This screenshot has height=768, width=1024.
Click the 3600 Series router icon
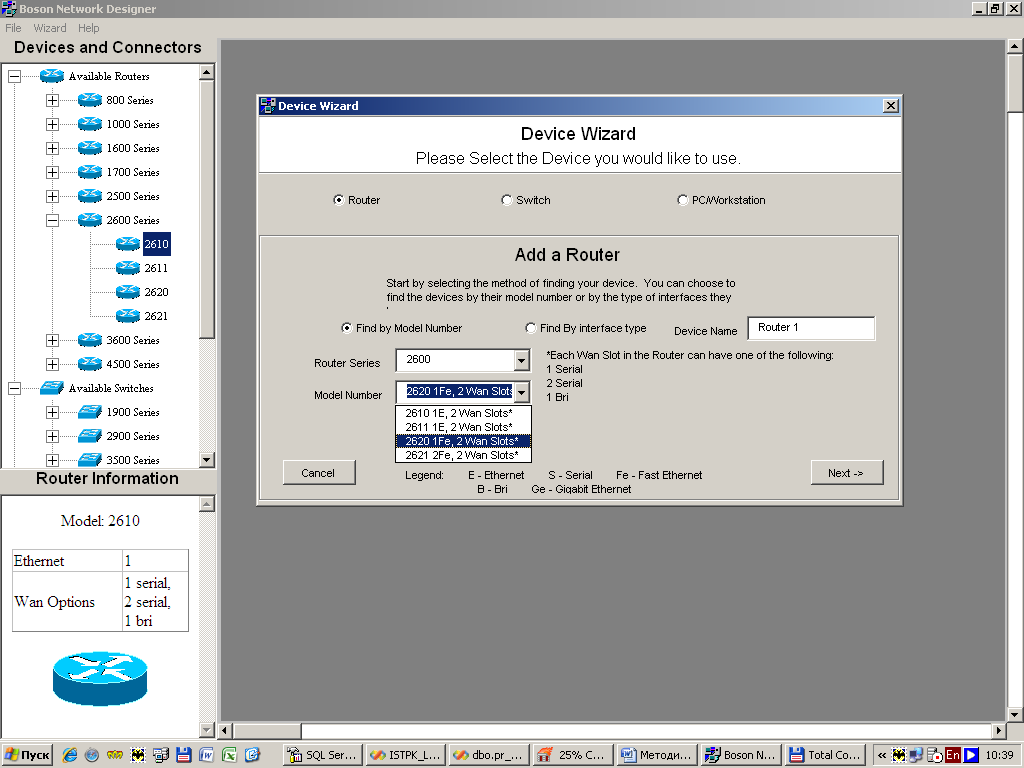(89, 340)
